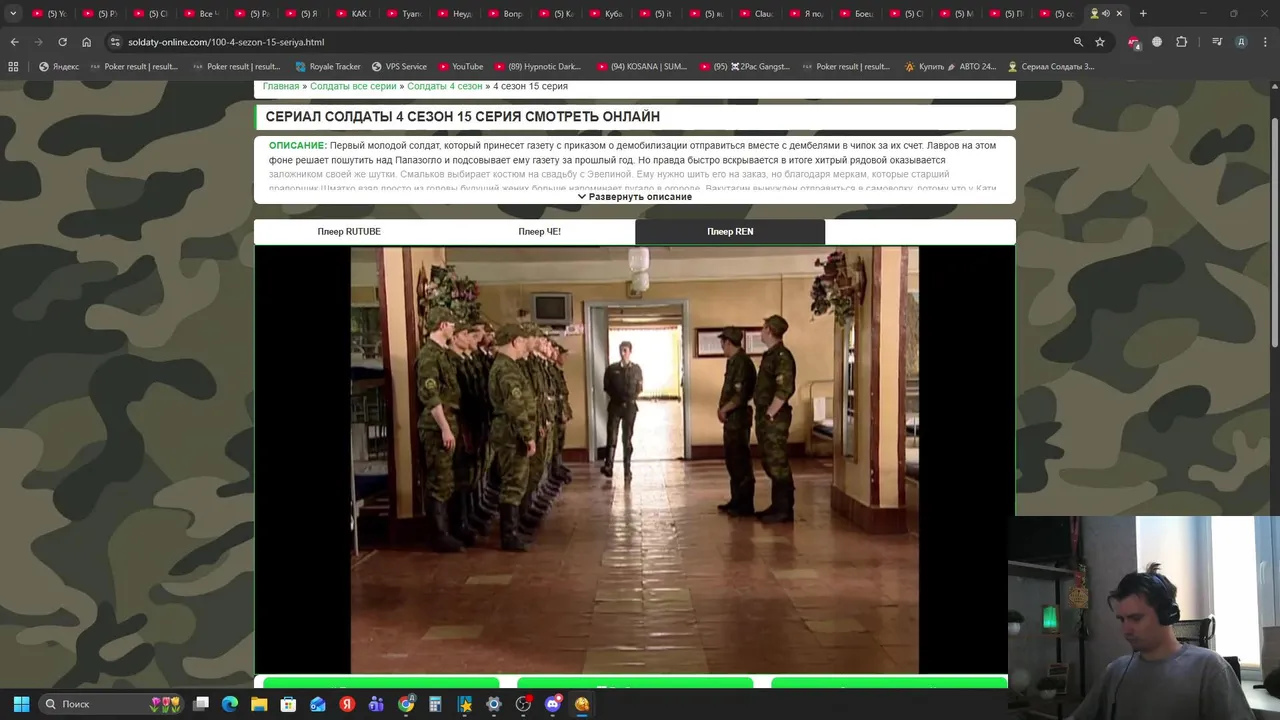Open File Explorer from the taskbar
The width and height of the screenshot is (1280, 720).
pos(259,704)
